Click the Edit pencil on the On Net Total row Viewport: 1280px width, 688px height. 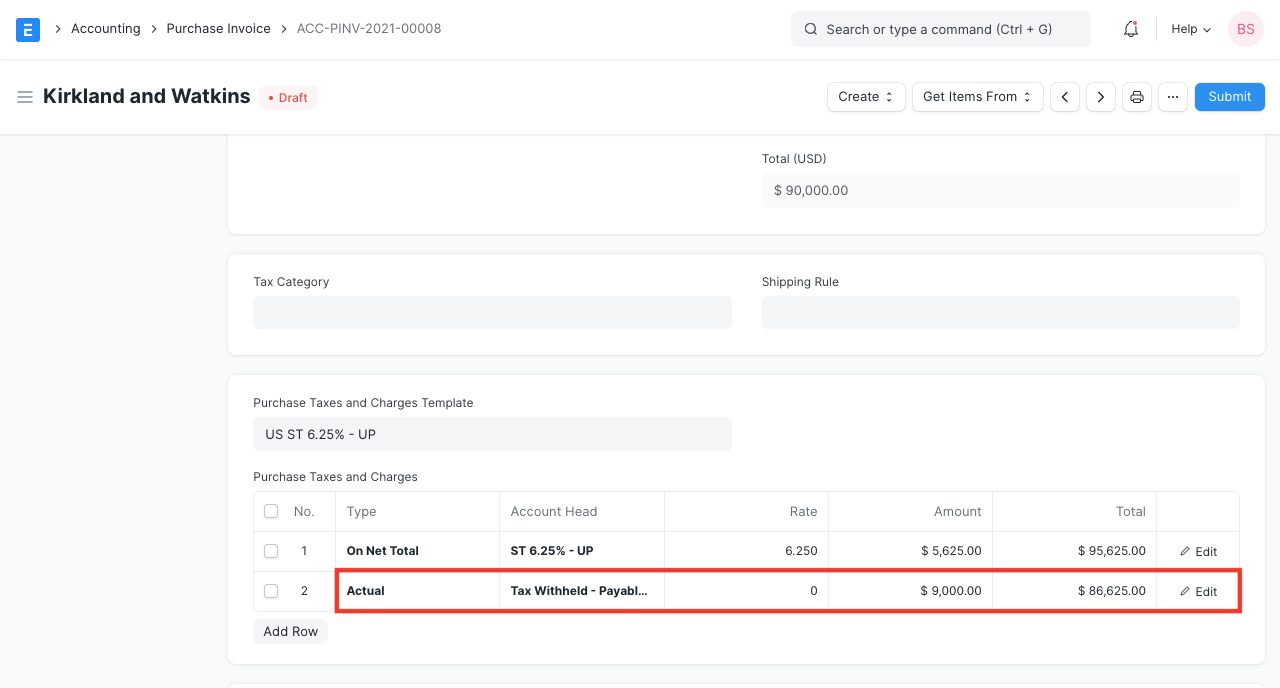[1198, 551]
